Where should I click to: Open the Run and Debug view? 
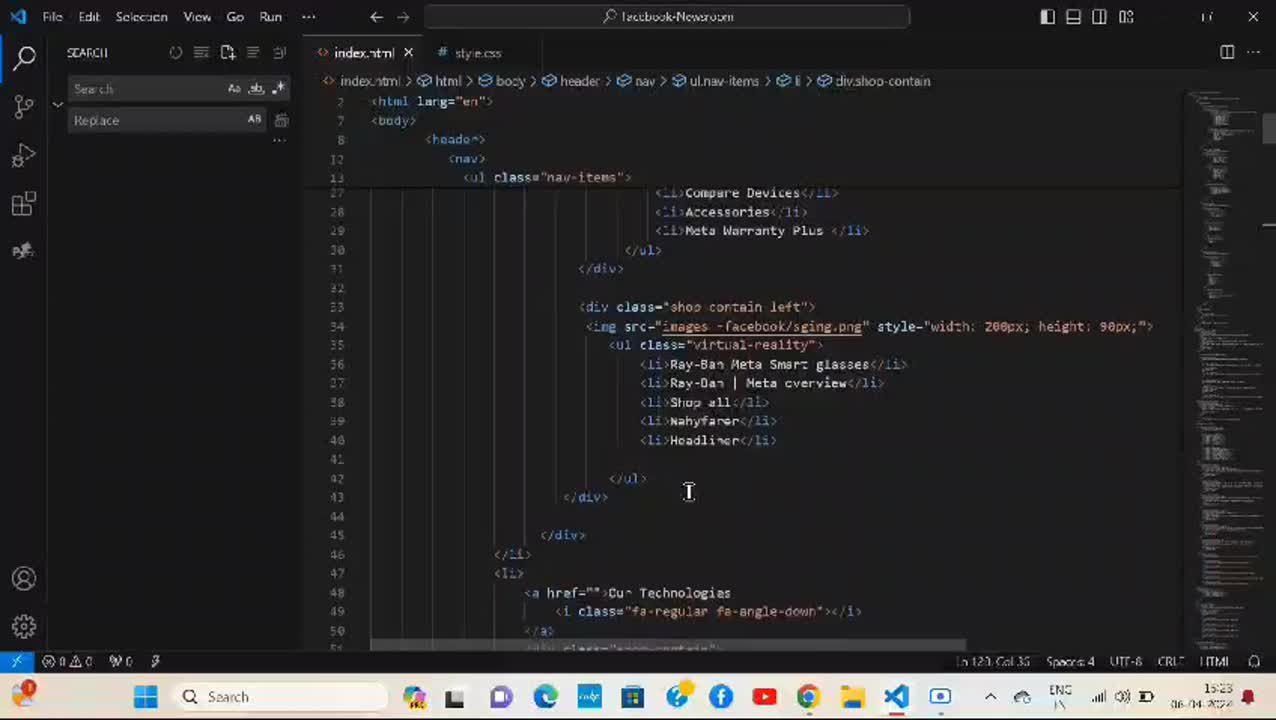click(x=24, y=156)
